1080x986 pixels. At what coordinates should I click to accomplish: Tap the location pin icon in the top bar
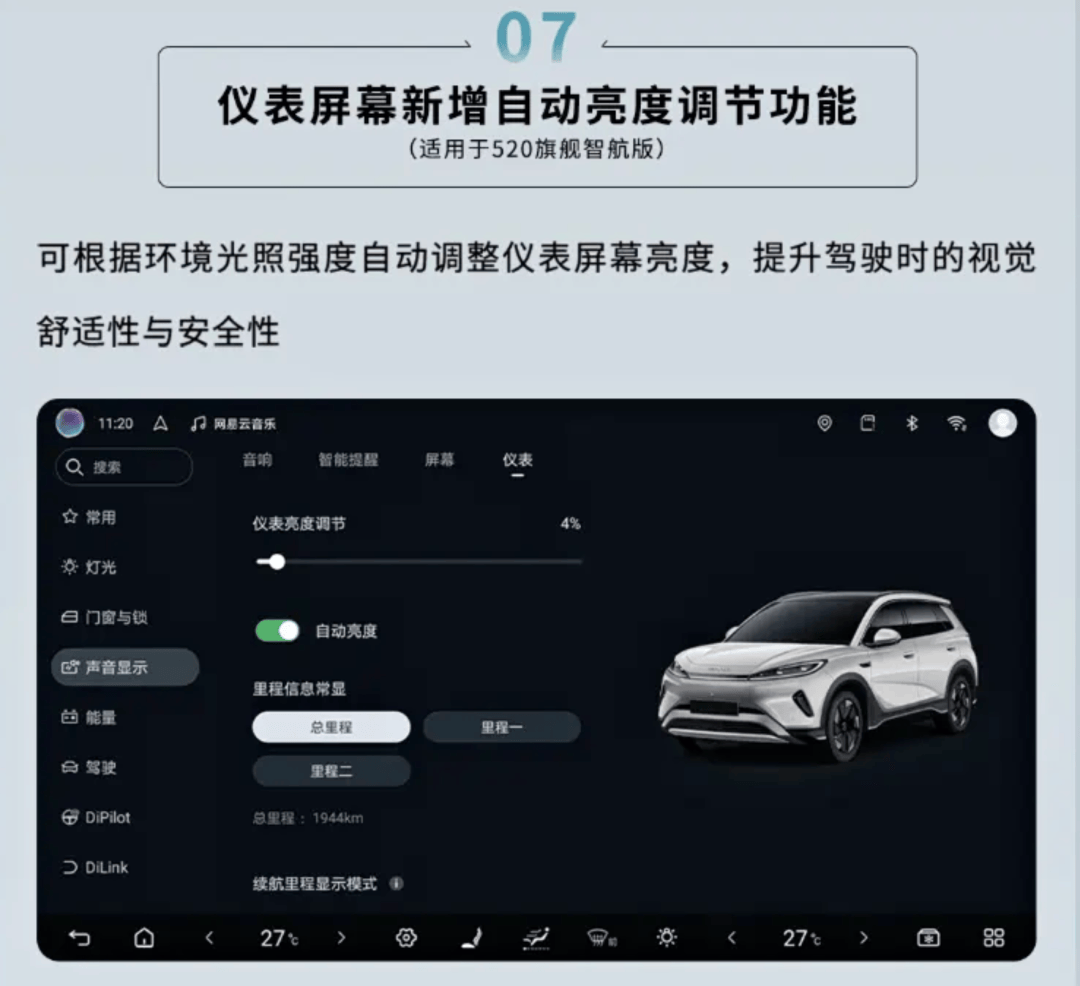824,423
